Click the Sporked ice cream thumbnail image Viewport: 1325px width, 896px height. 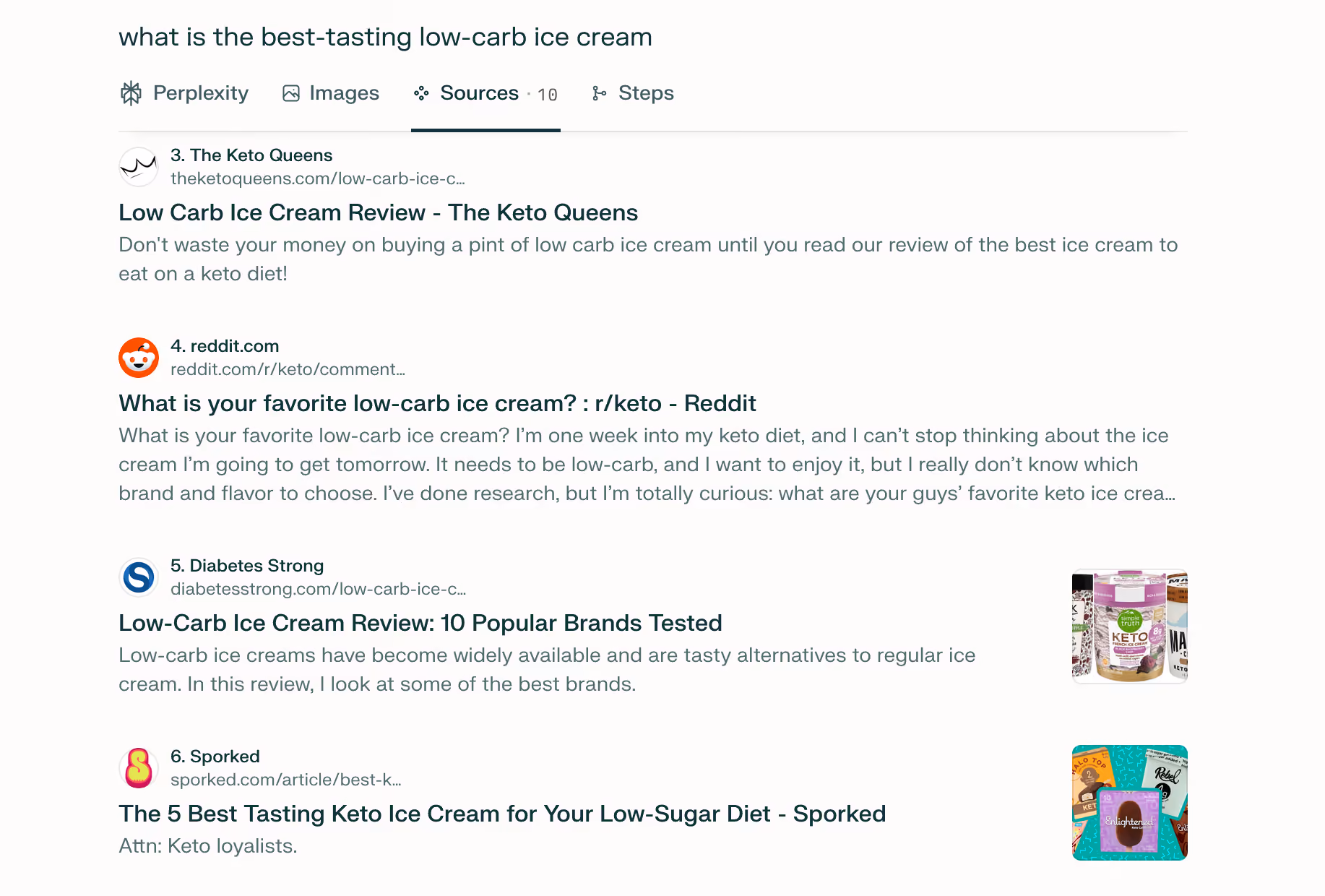click(1129, 803)
